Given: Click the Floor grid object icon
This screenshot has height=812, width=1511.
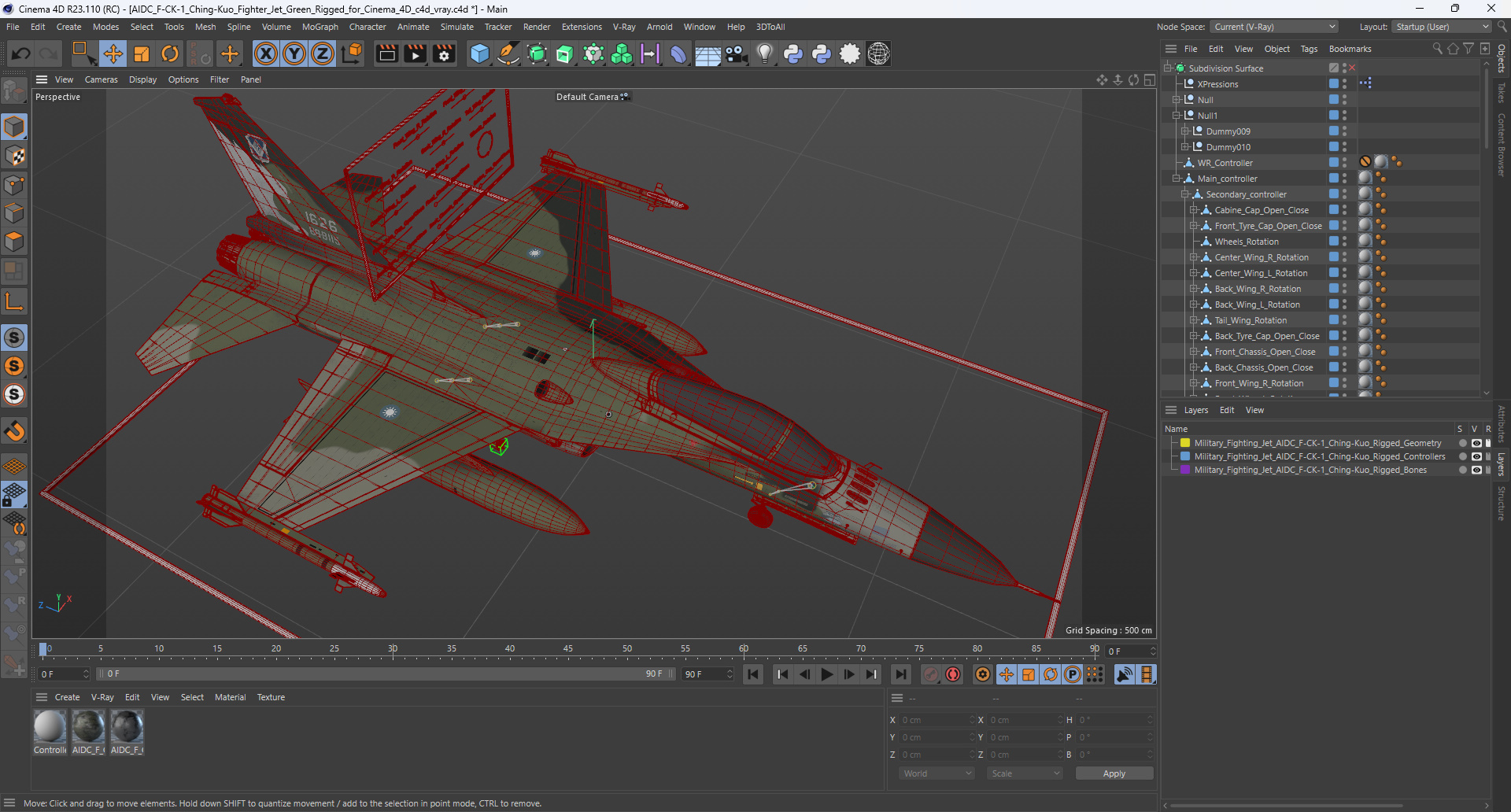Looking at the screenshot, I should tap(707, 54).
